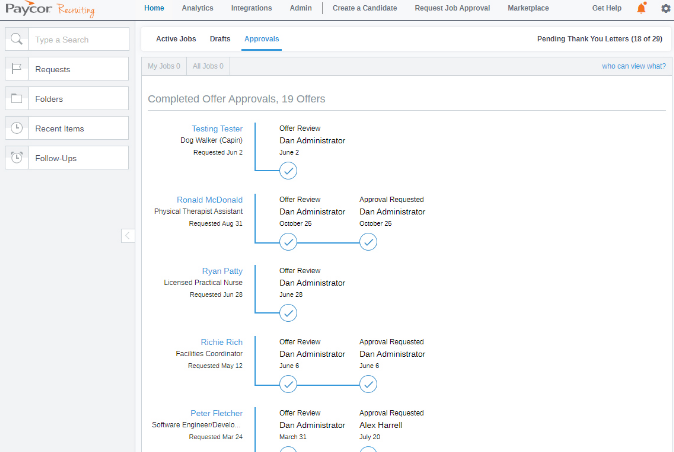Focus the Type a Search field
The image size is (674, 452).
tap(79, 40)
